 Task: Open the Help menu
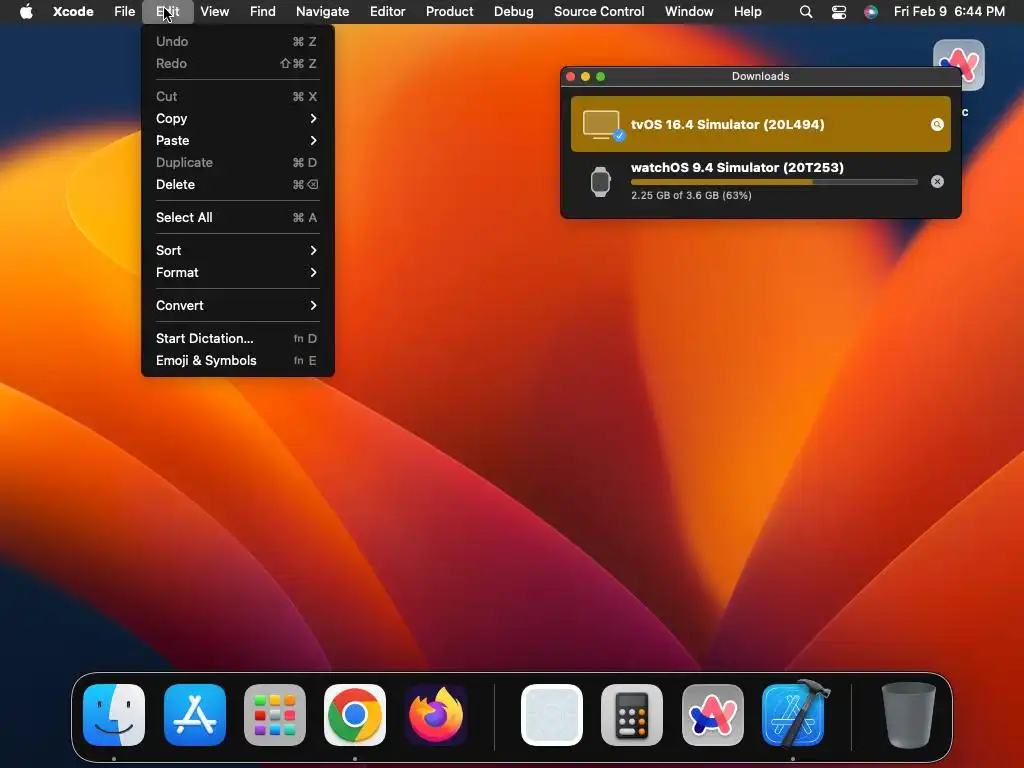[x=747, y=11]
